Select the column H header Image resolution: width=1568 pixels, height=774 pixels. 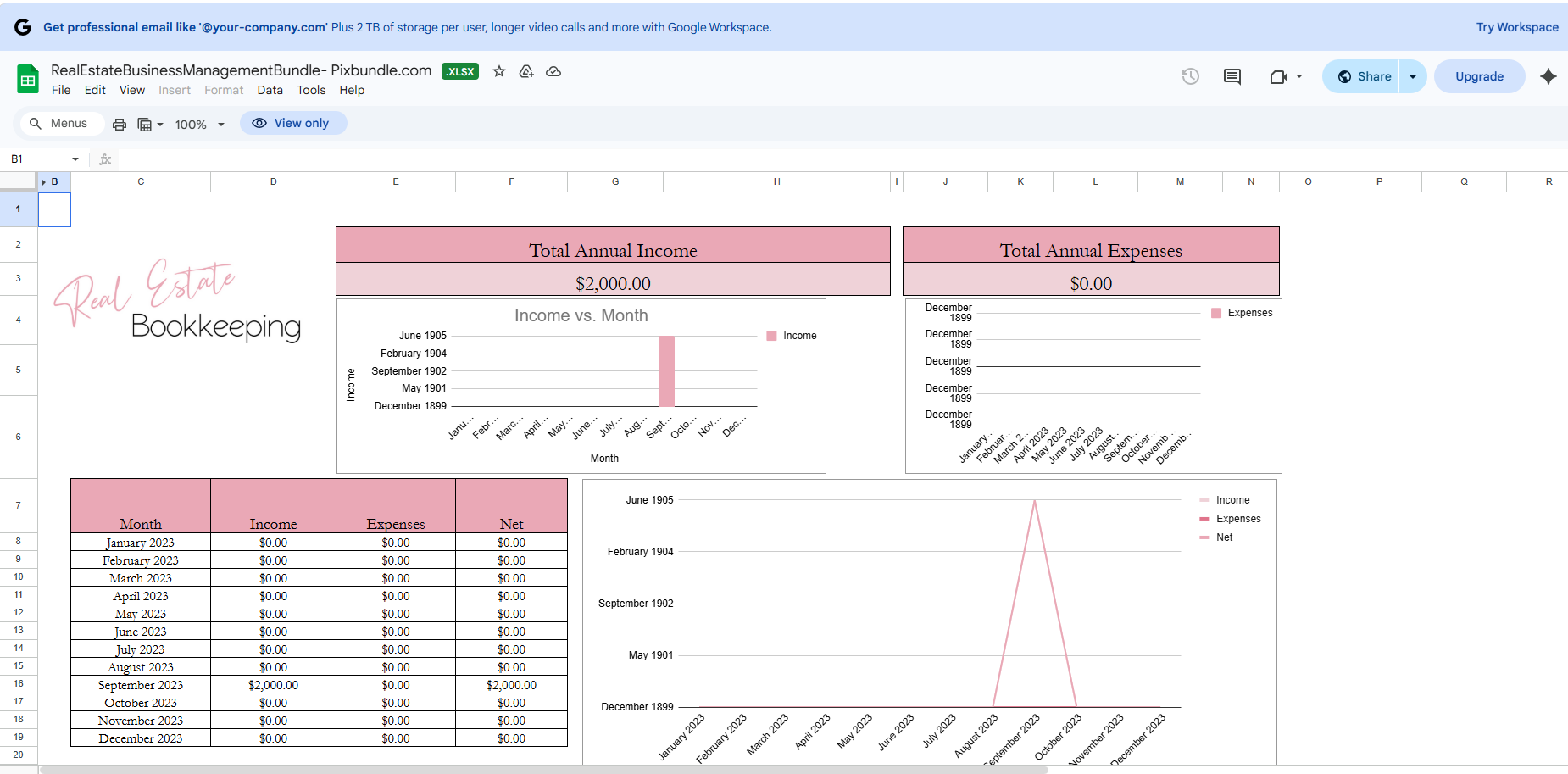point(776,181)
